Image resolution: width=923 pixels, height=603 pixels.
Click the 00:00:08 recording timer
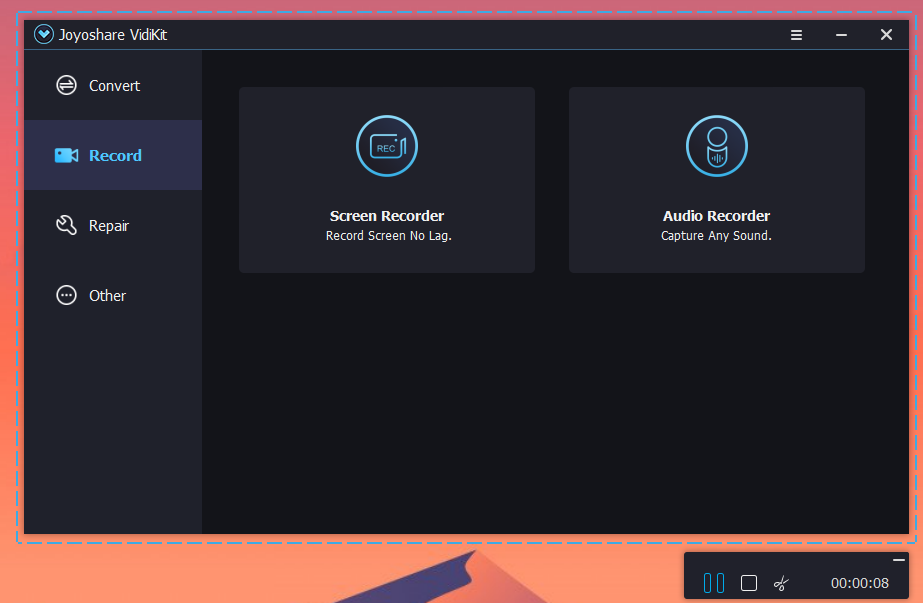[x=859, y=583]
